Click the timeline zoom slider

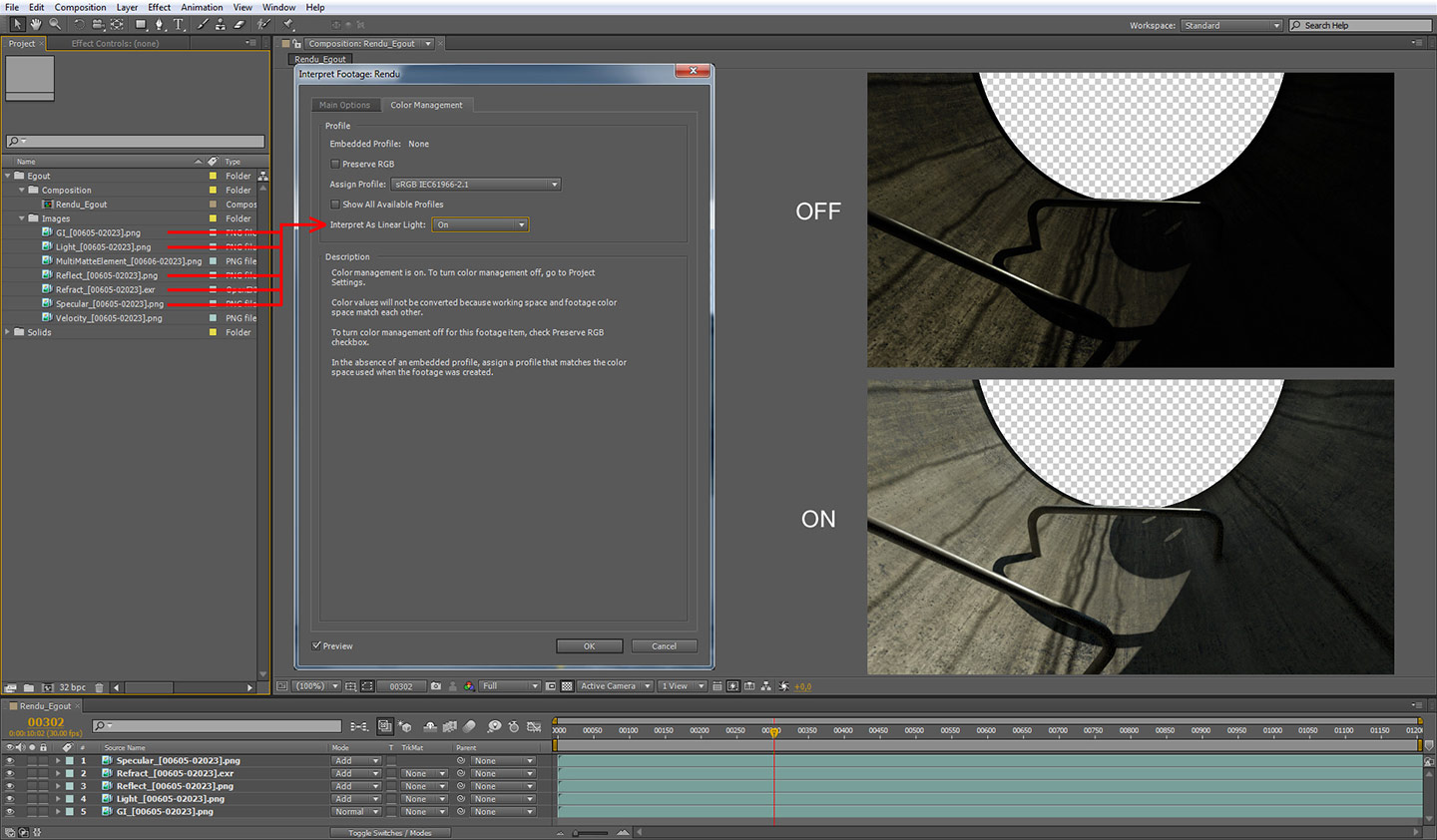[589, 833]
